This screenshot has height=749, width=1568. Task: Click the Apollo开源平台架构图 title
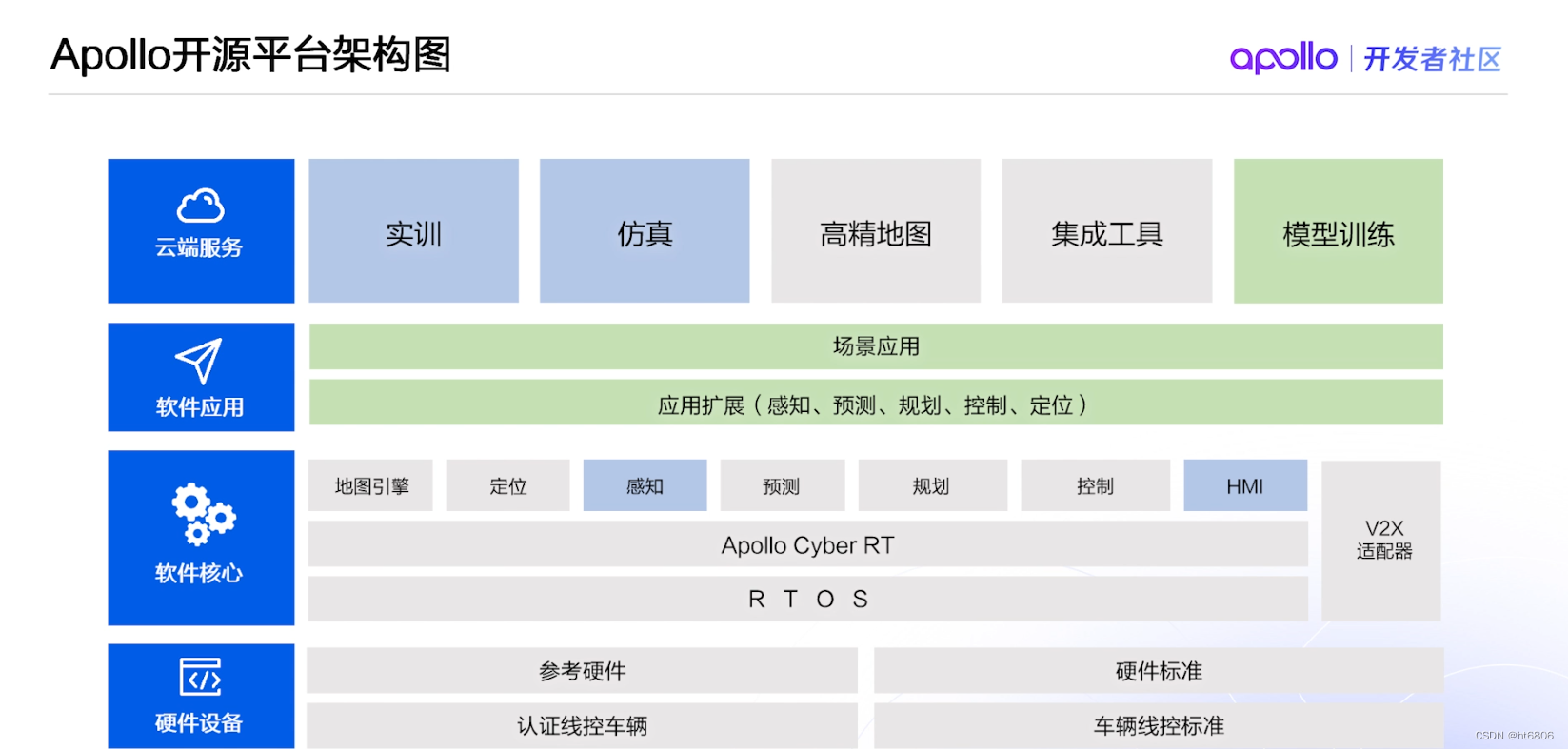tap(251, 54)
